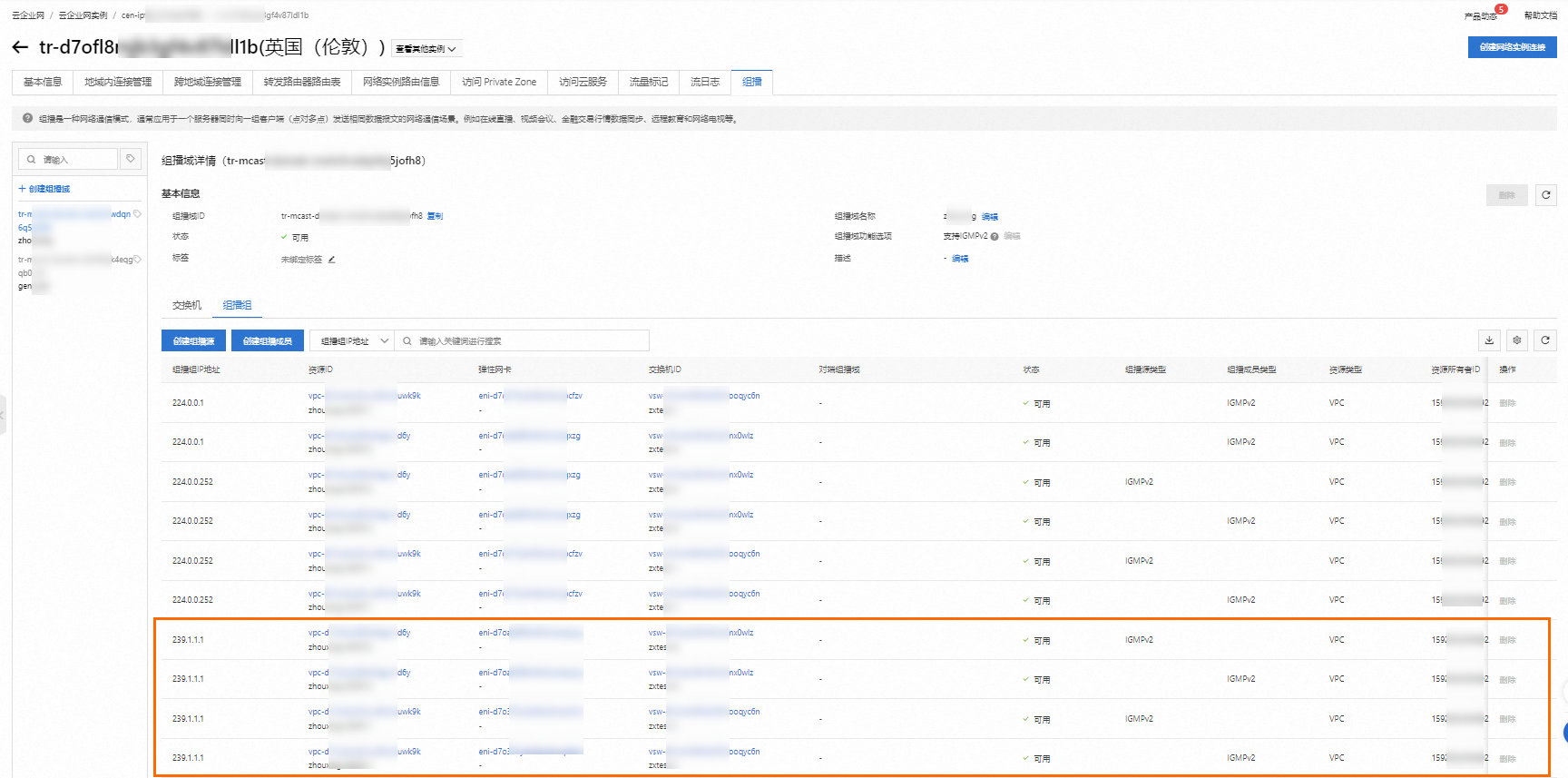Click the 创建组播域 link in sidebar
Viewport: 1568px width, 778px height.
point(44,189)
